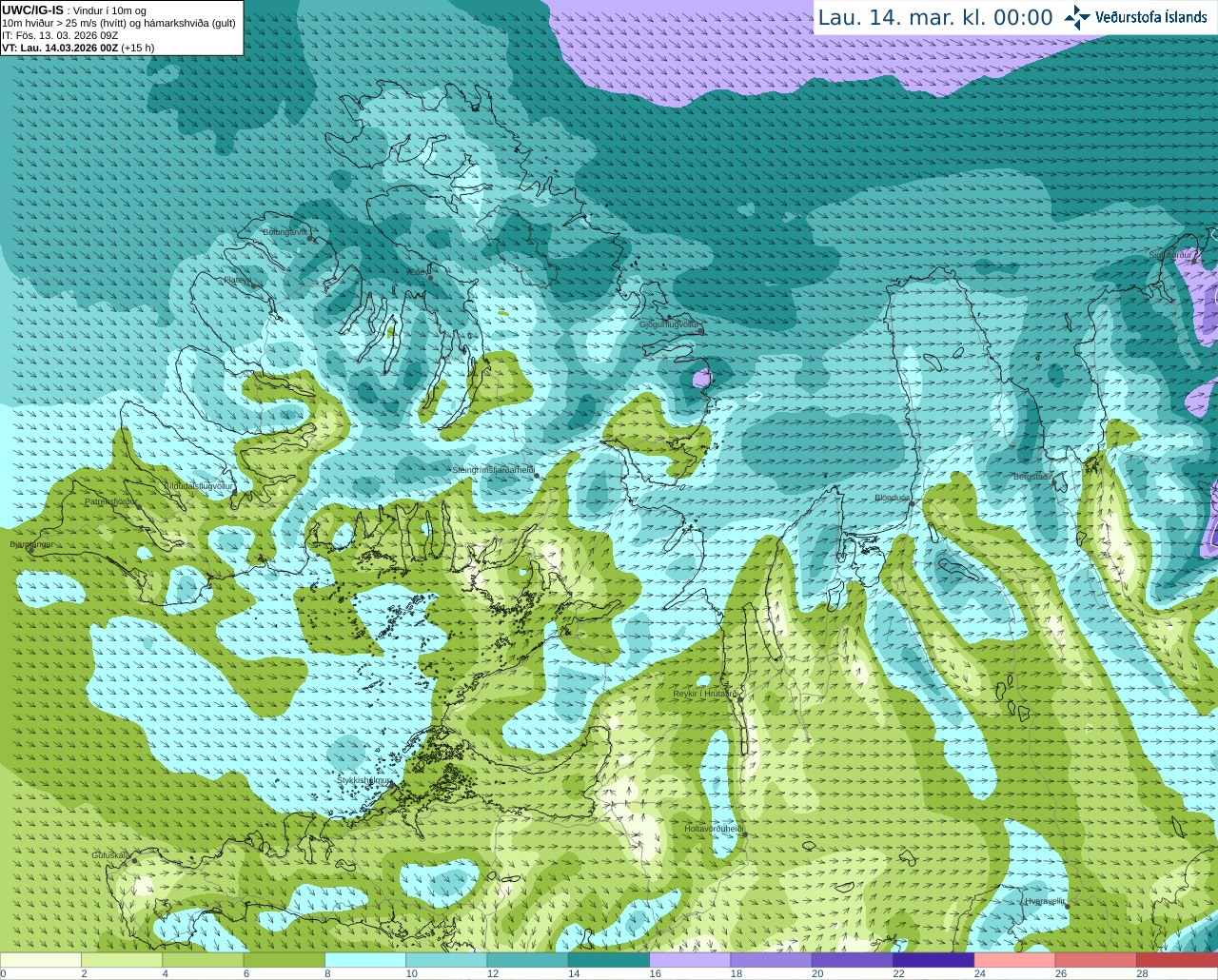
Task: Click the station dot beside Bolungarvík
Action: tap(310, 238)
